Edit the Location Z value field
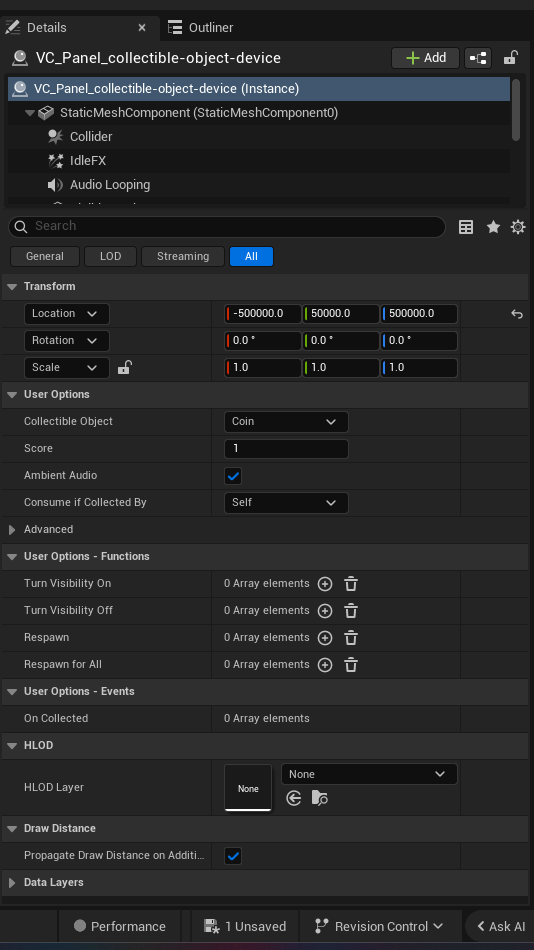This screenshot has width=534, height=950. click(x=419, y=314)
